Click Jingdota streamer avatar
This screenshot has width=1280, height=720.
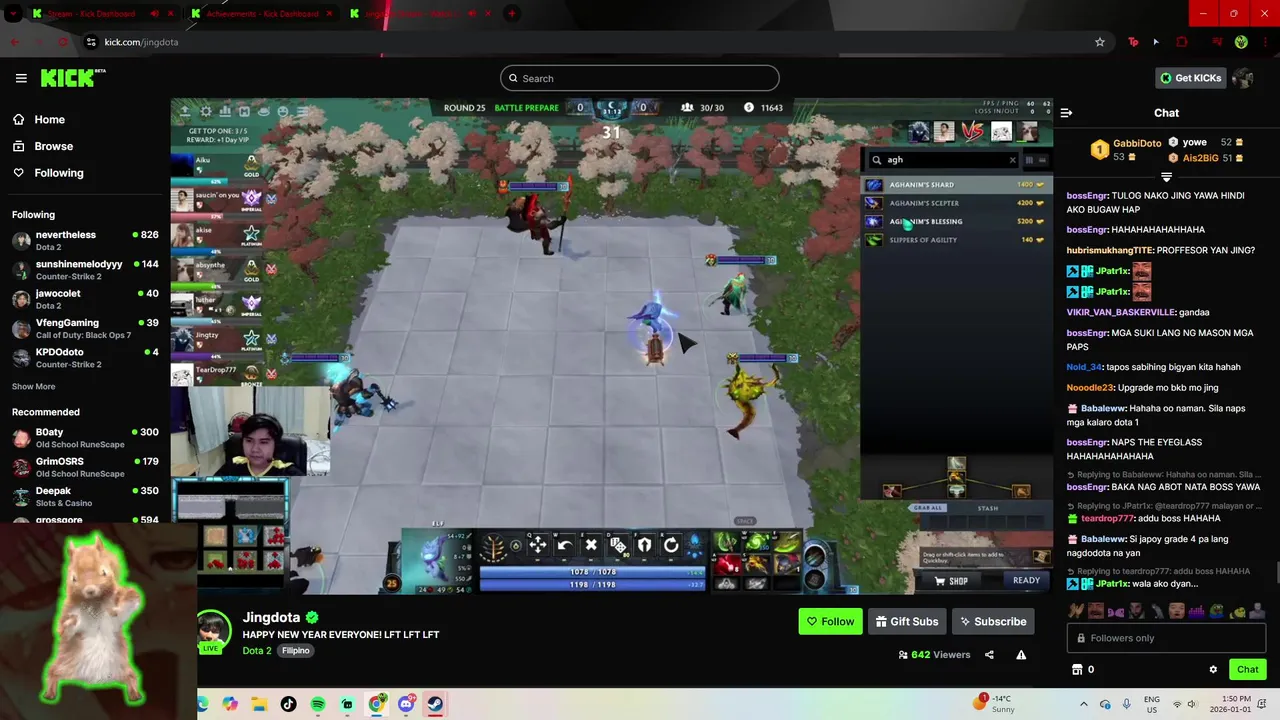coord(211,629)
